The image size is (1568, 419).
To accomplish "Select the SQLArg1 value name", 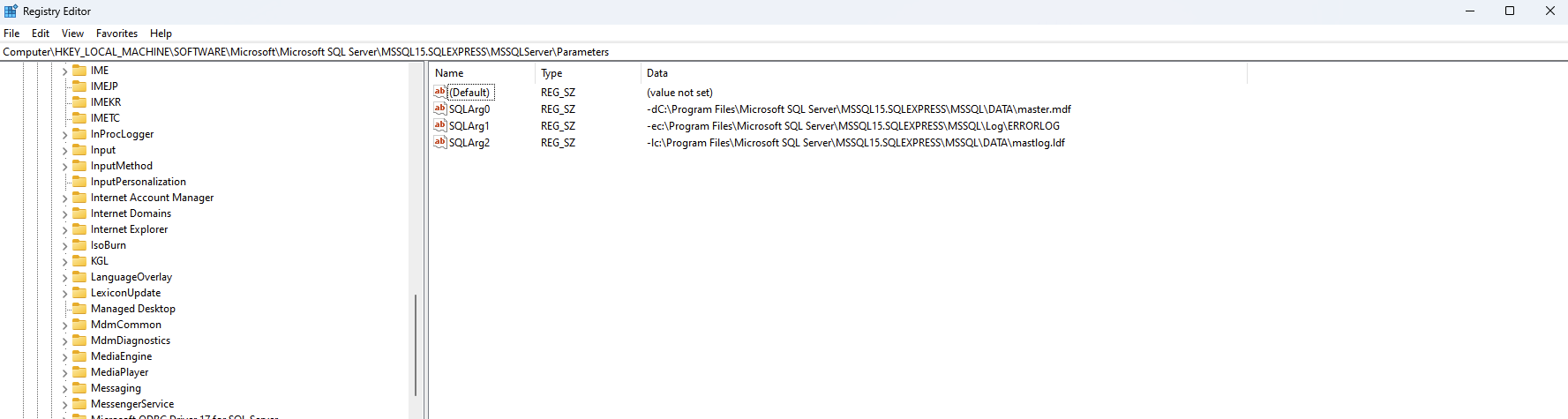I will click(x=469, y=126).
